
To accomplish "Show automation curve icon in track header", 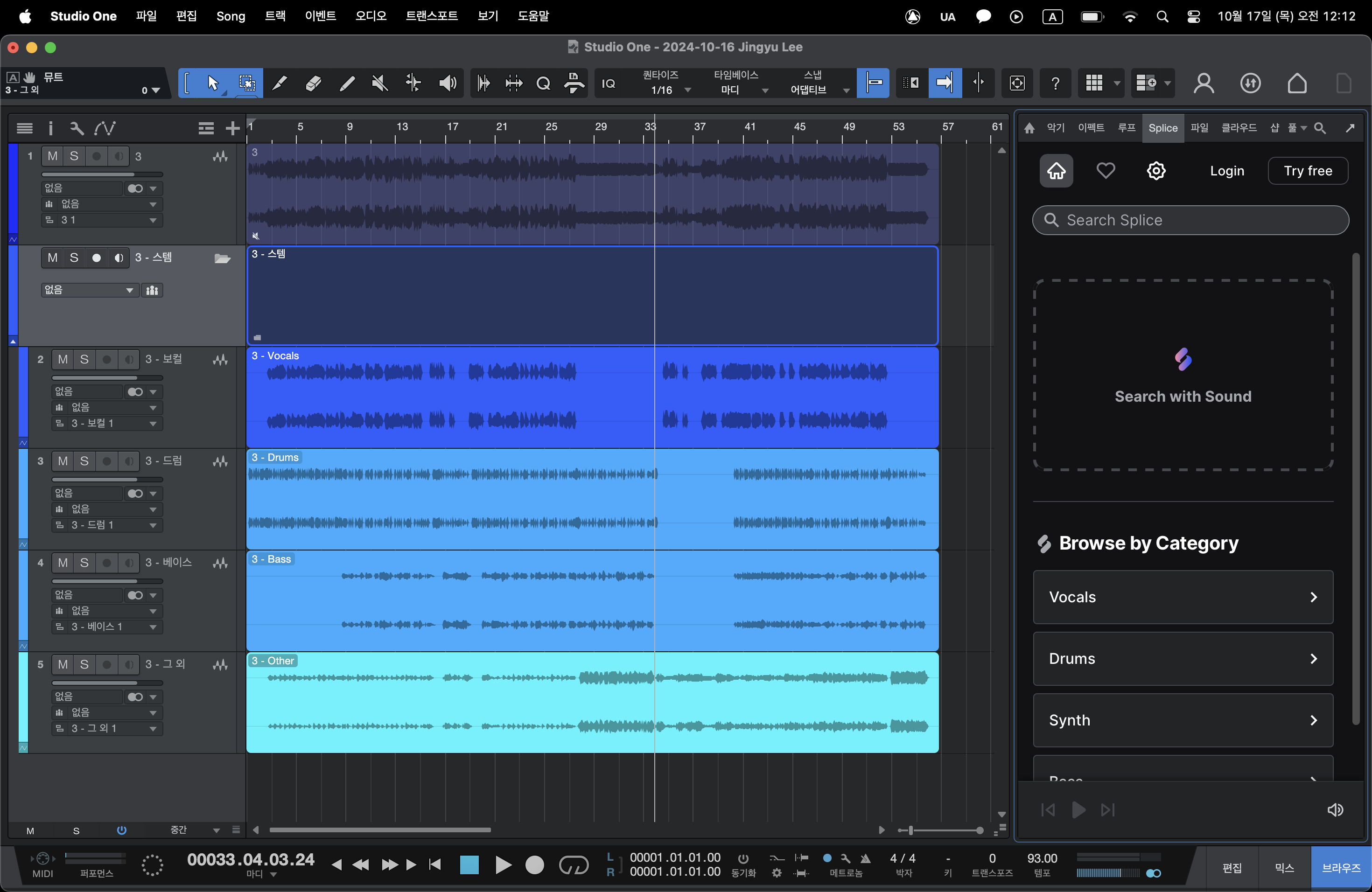I will click(105, 128).
